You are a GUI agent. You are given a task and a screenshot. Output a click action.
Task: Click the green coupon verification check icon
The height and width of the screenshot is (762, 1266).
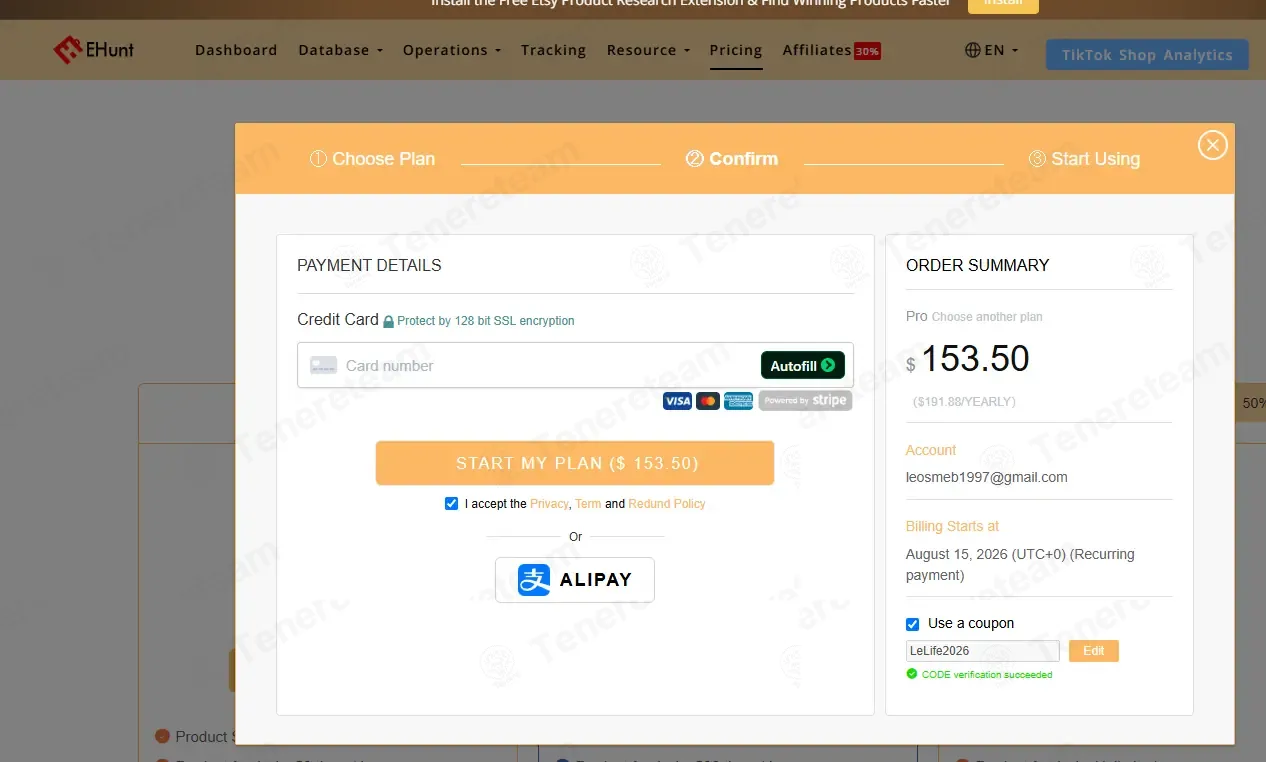tap(911, 674)
